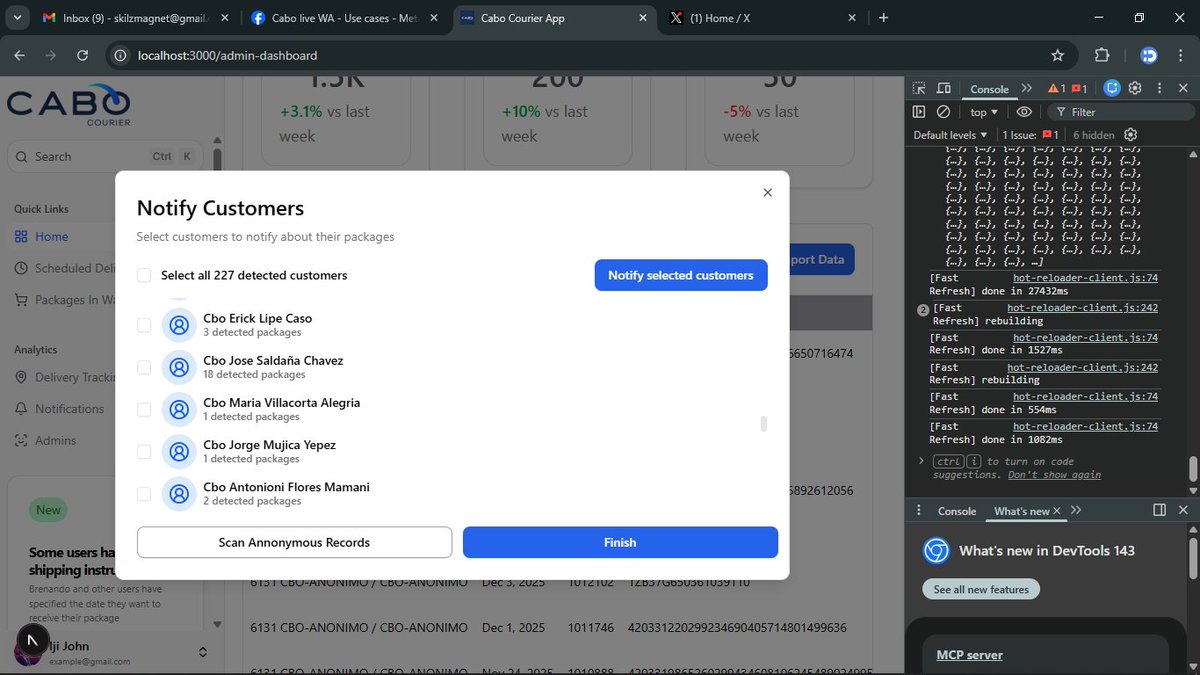Click the avatar icon for Cbo Antonioni Flores Mamani

point(179,493)
